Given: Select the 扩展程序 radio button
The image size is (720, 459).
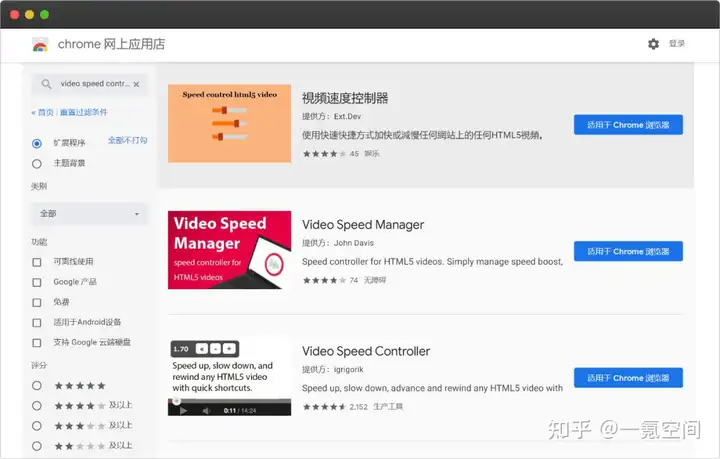Looking at the screenshot, I should (x=37, y=144).
